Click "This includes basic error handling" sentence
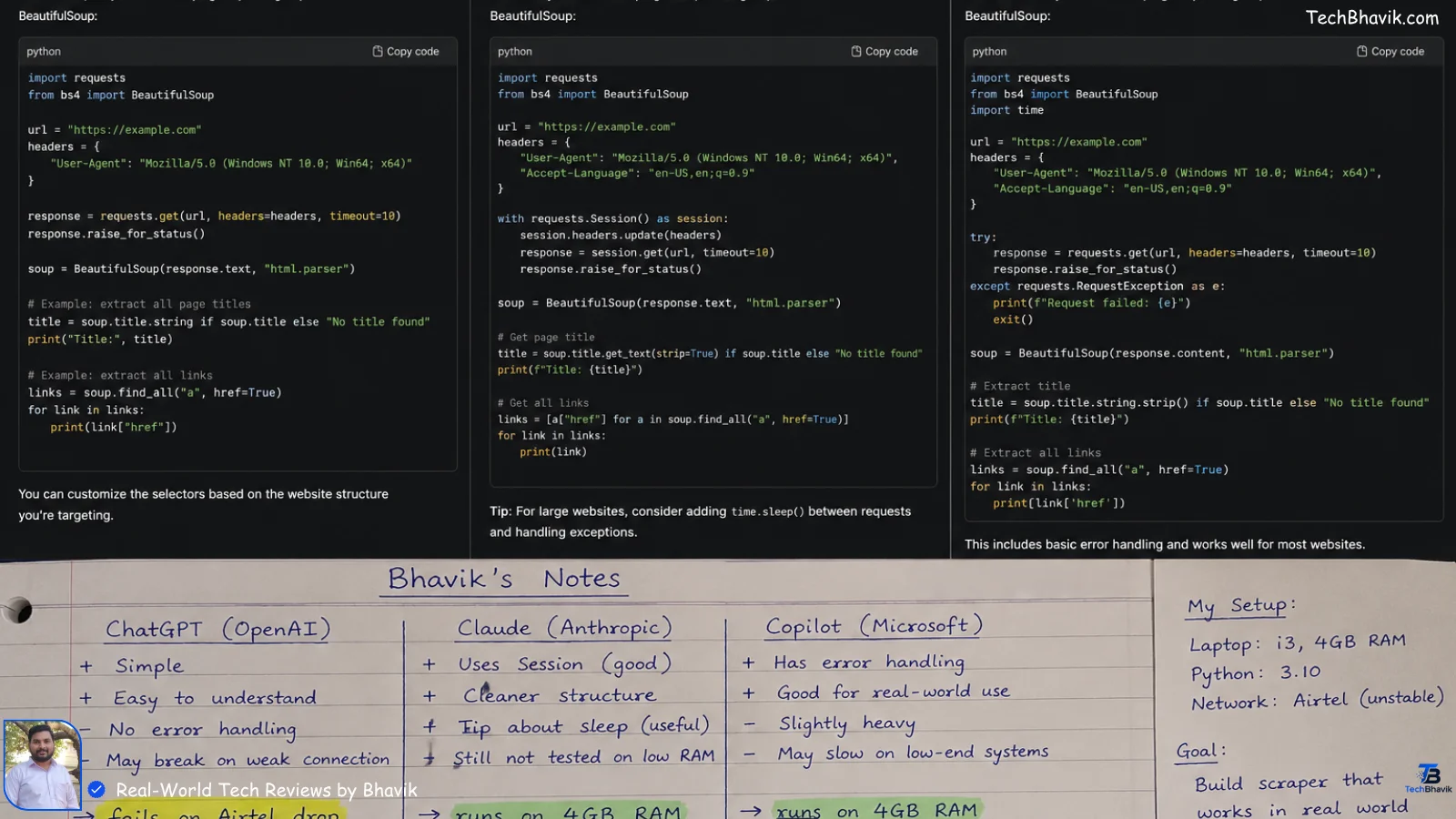 [1165, 544]
